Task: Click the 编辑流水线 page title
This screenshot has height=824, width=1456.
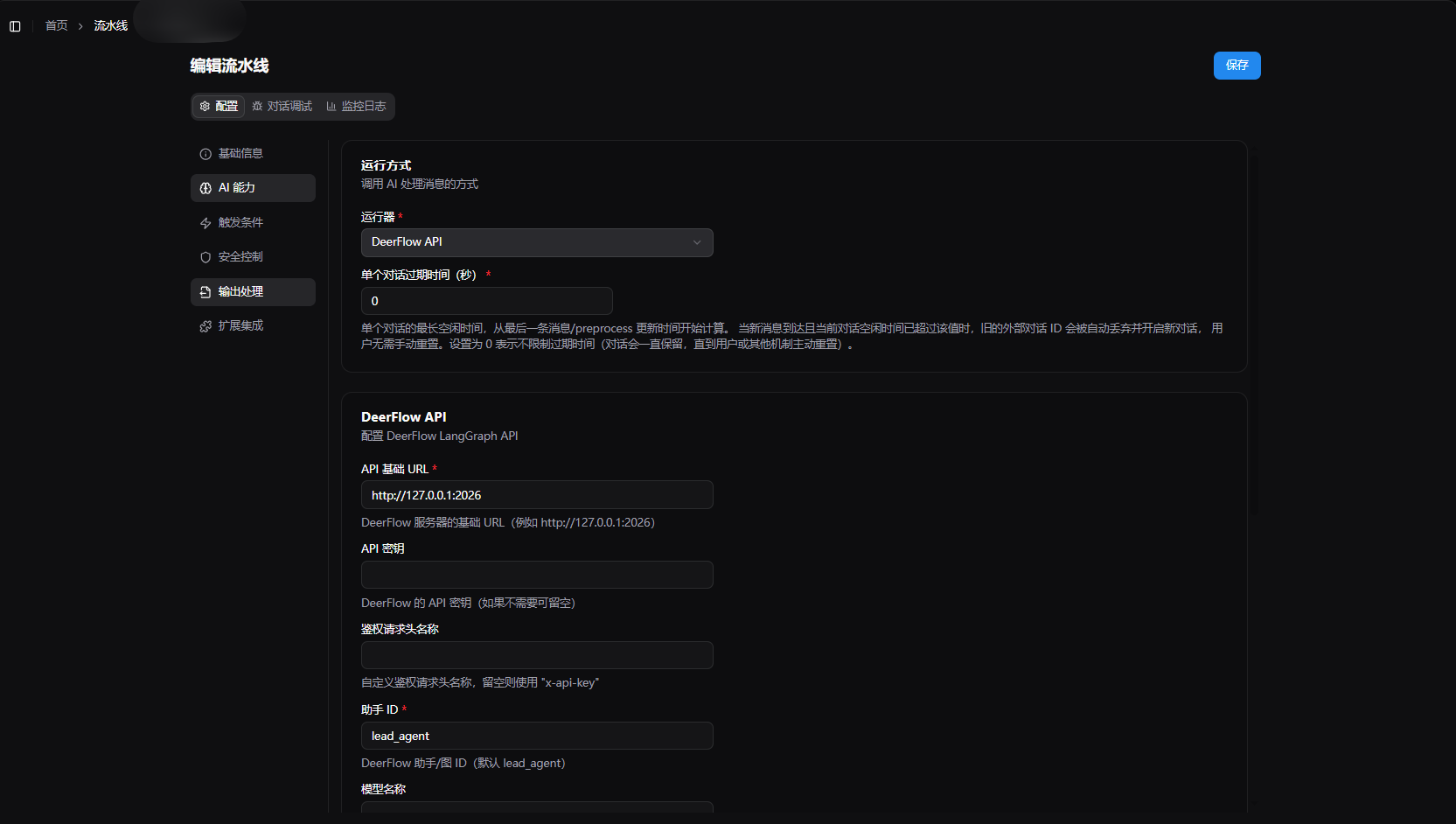Action: 229,66
